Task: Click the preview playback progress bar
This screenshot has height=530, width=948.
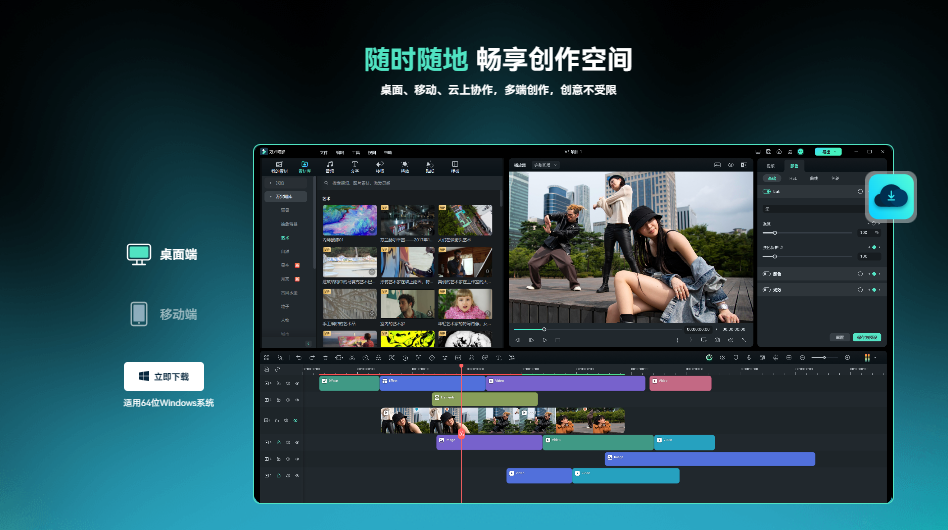Action: tap(599, 329)
